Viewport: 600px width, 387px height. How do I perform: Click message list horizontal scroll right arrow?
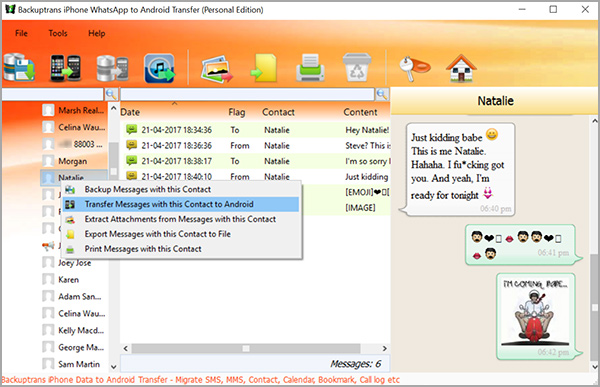[385, 349]
